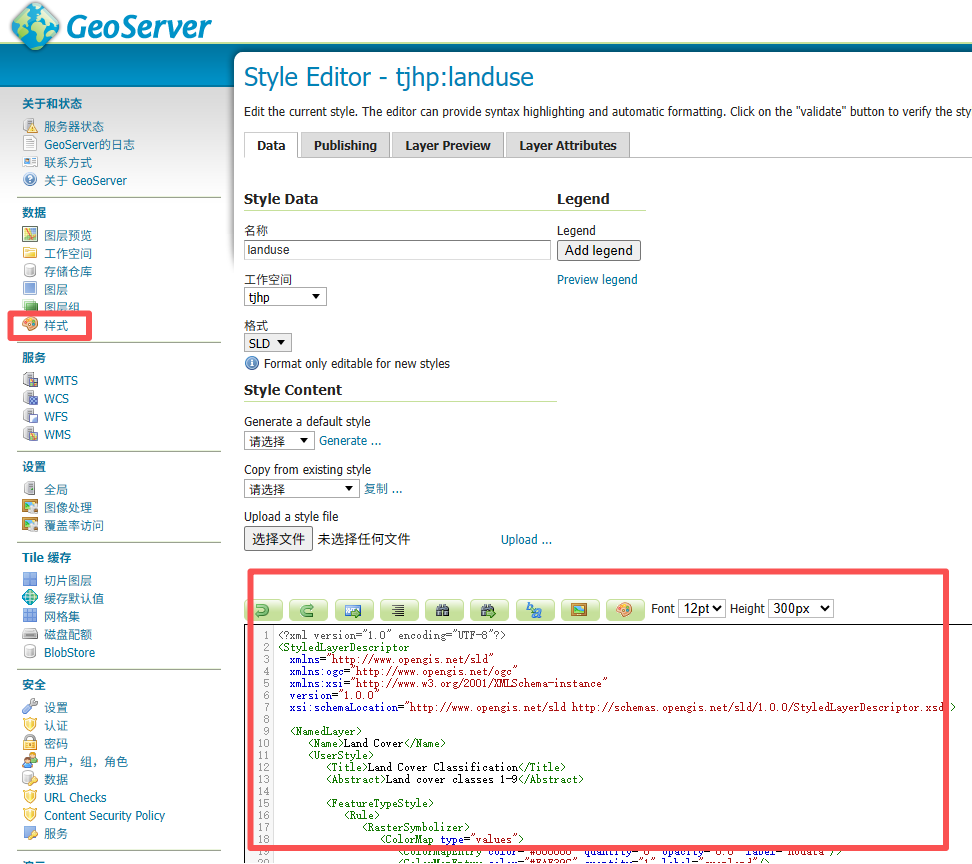Open the URL Checks link
972x864 pixels.
tap(75, 797)
